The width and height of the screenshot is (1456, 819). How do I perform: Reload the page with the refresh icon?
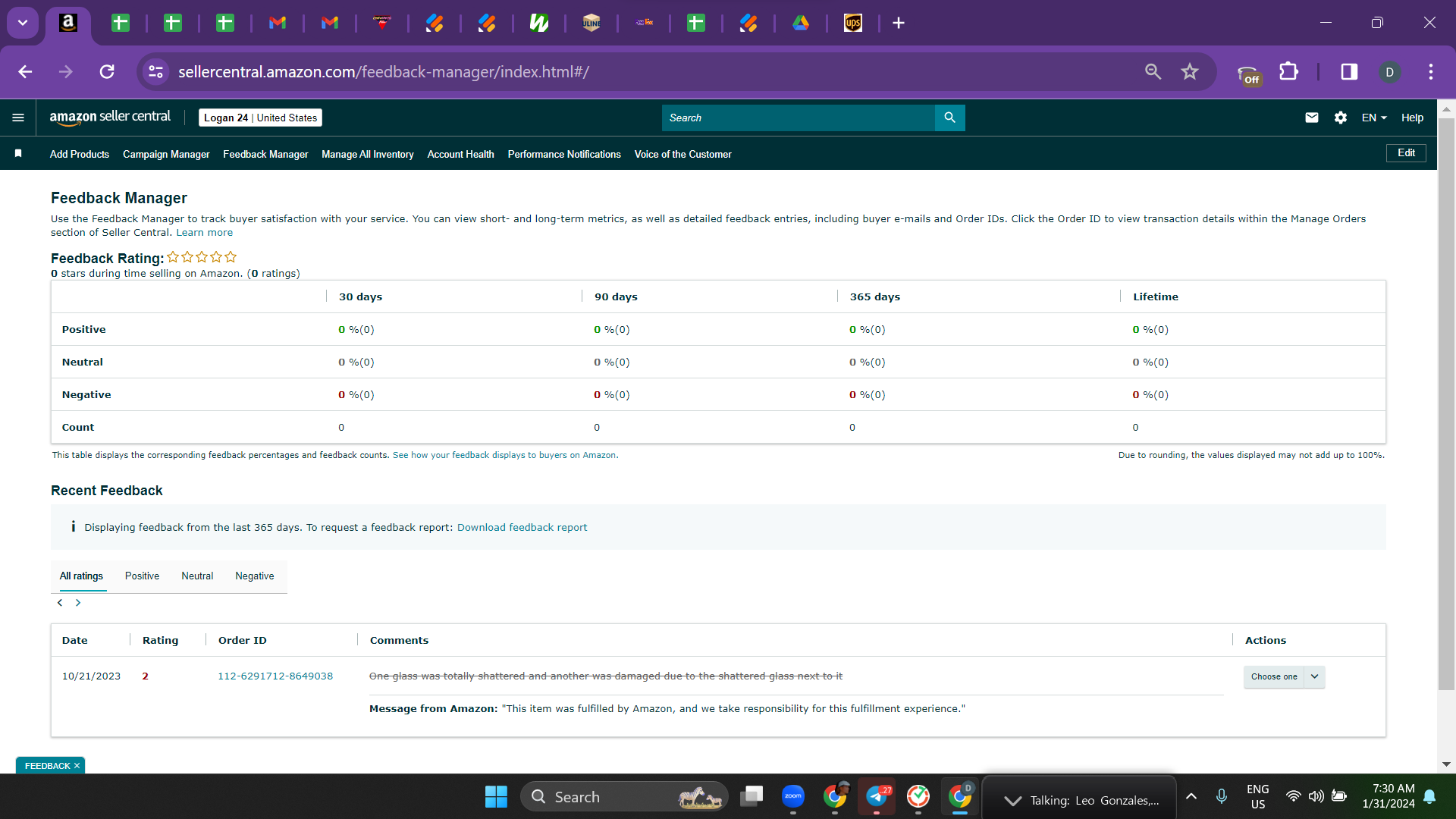click(x=107, y=72)
